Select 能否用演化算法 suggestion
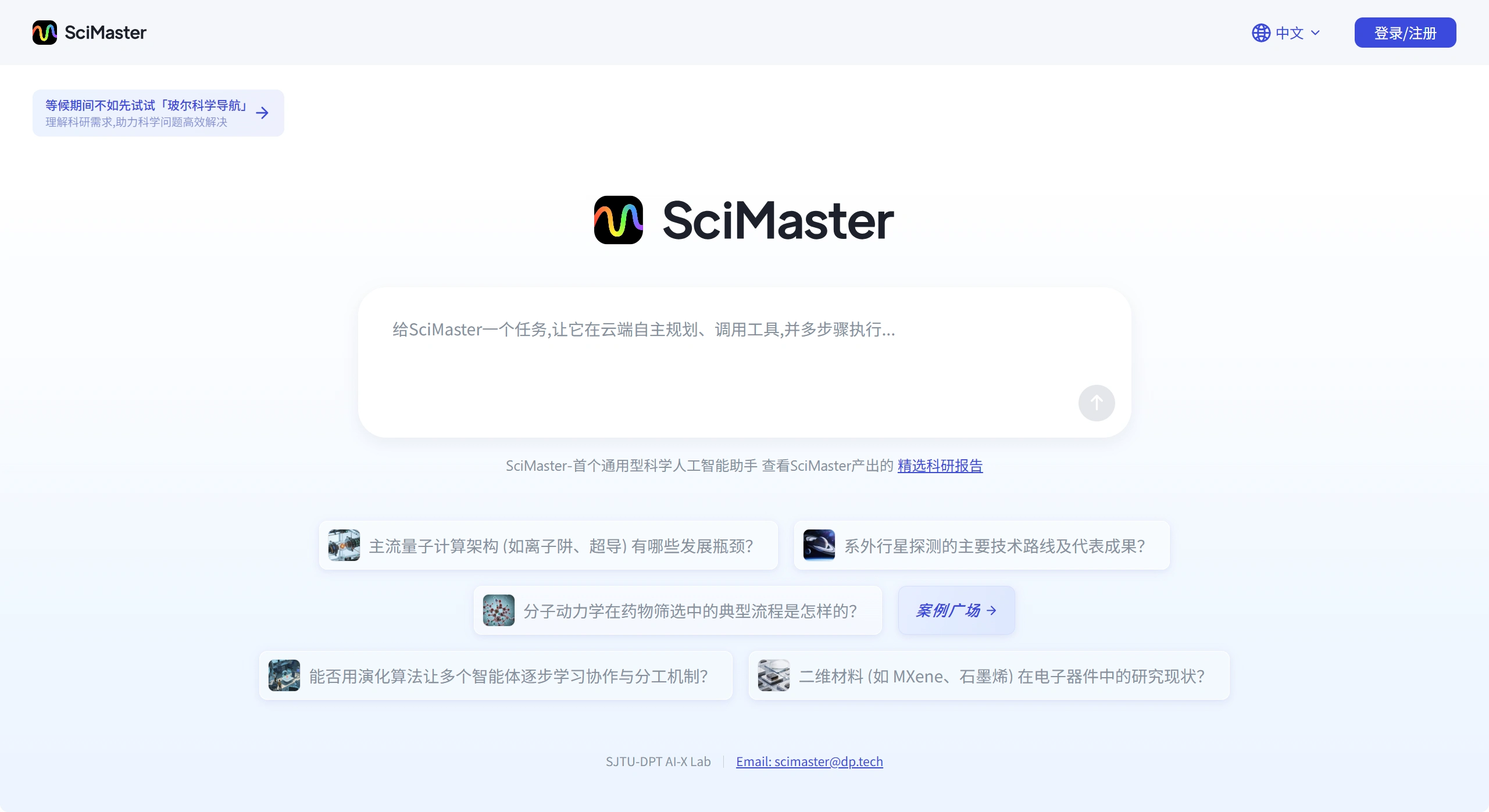 tap(495, 675)
